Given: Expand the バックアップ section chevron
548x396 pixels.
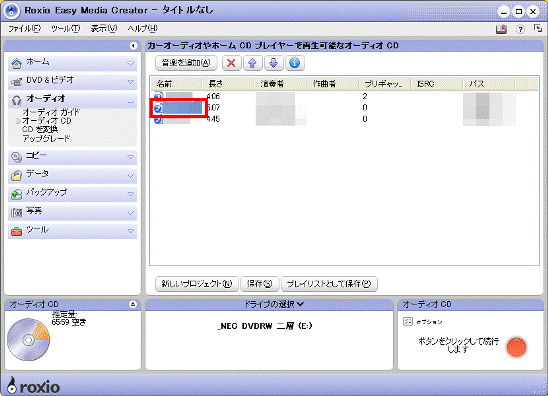Looking at the screenshot, I should point(130,194).
